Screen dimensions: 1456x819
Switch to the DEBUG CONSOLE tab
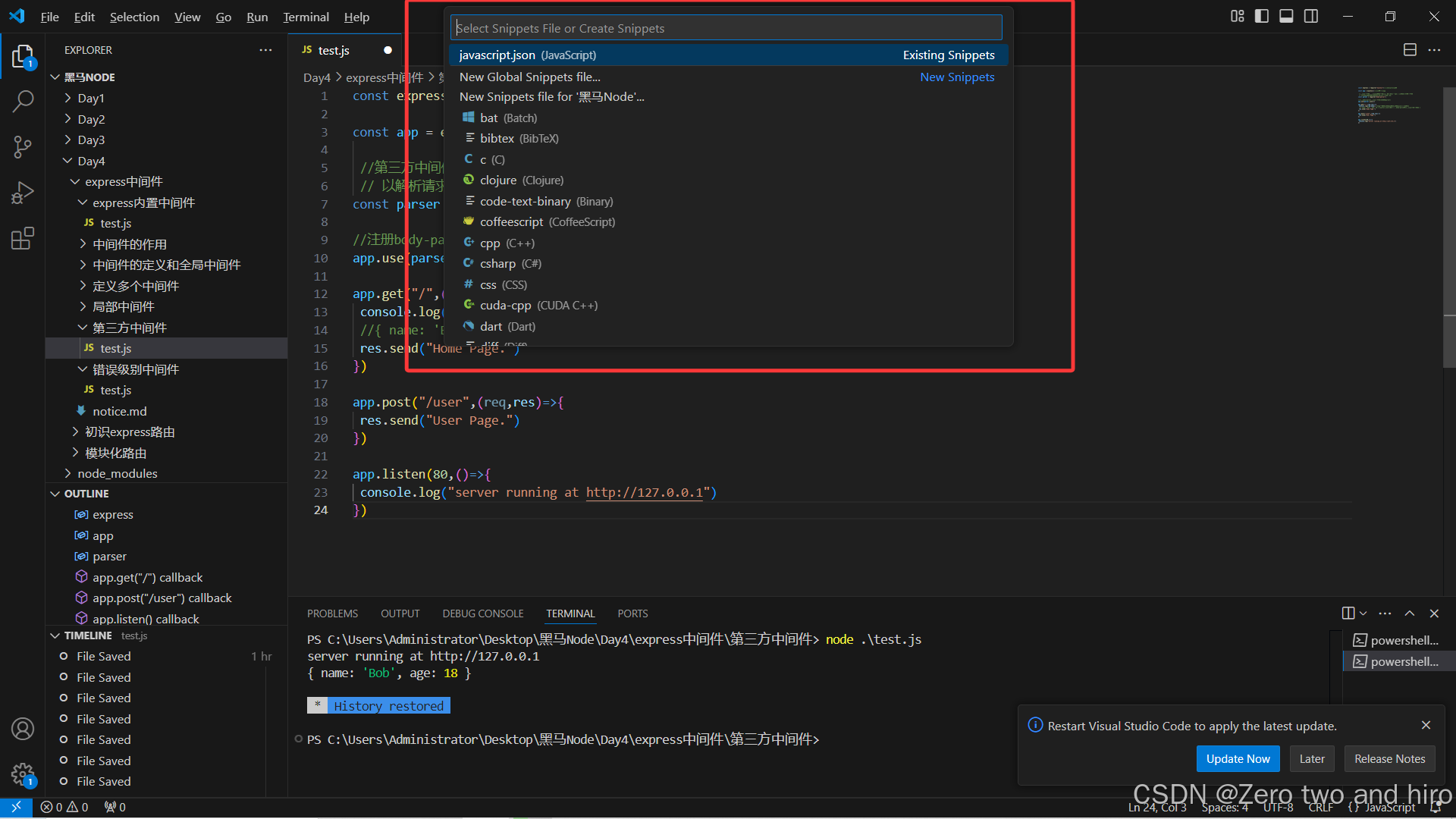(x=483, y=613)
